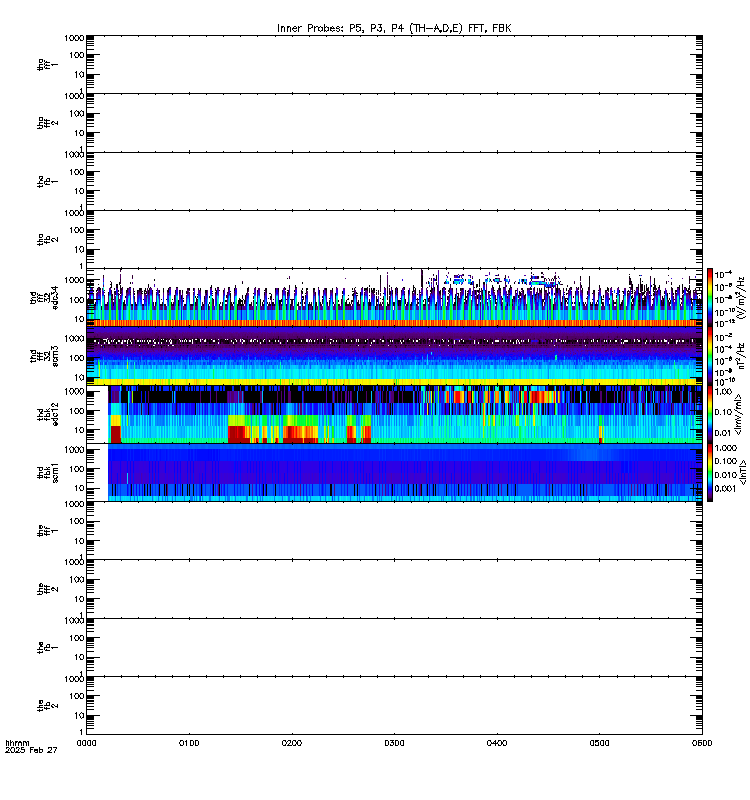
Task: Click the empty tha fb 2 plot panel
Action: coord(394,239)
